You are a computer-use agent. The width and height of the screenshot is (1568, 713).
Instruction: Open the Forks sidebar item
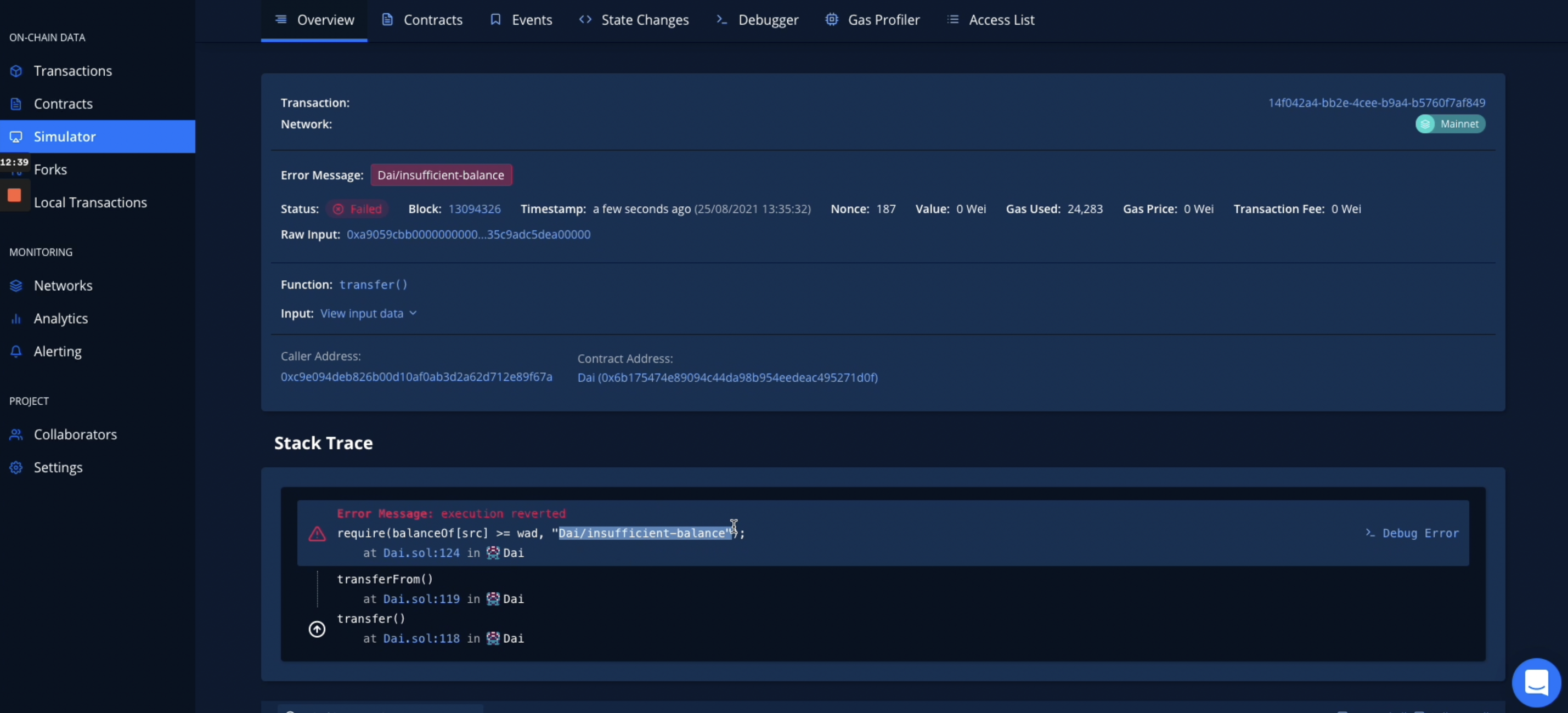pos(50,169)
